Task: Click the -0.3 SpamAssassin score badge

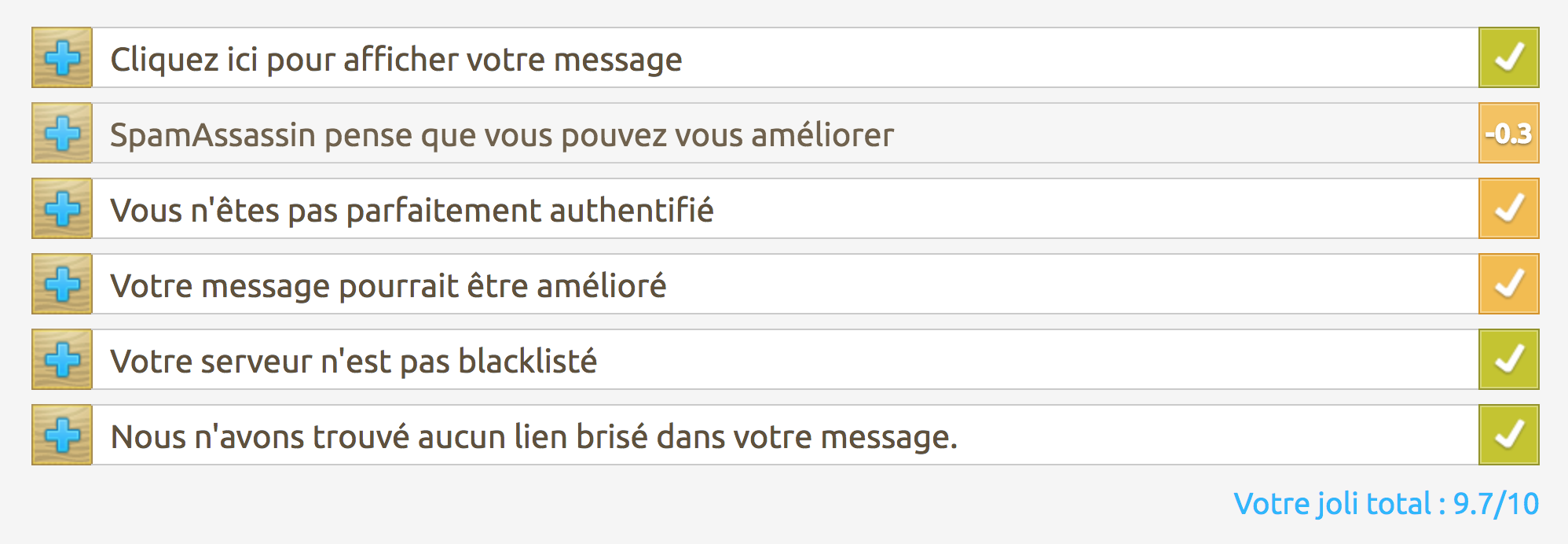Action: click(1508, 134)
